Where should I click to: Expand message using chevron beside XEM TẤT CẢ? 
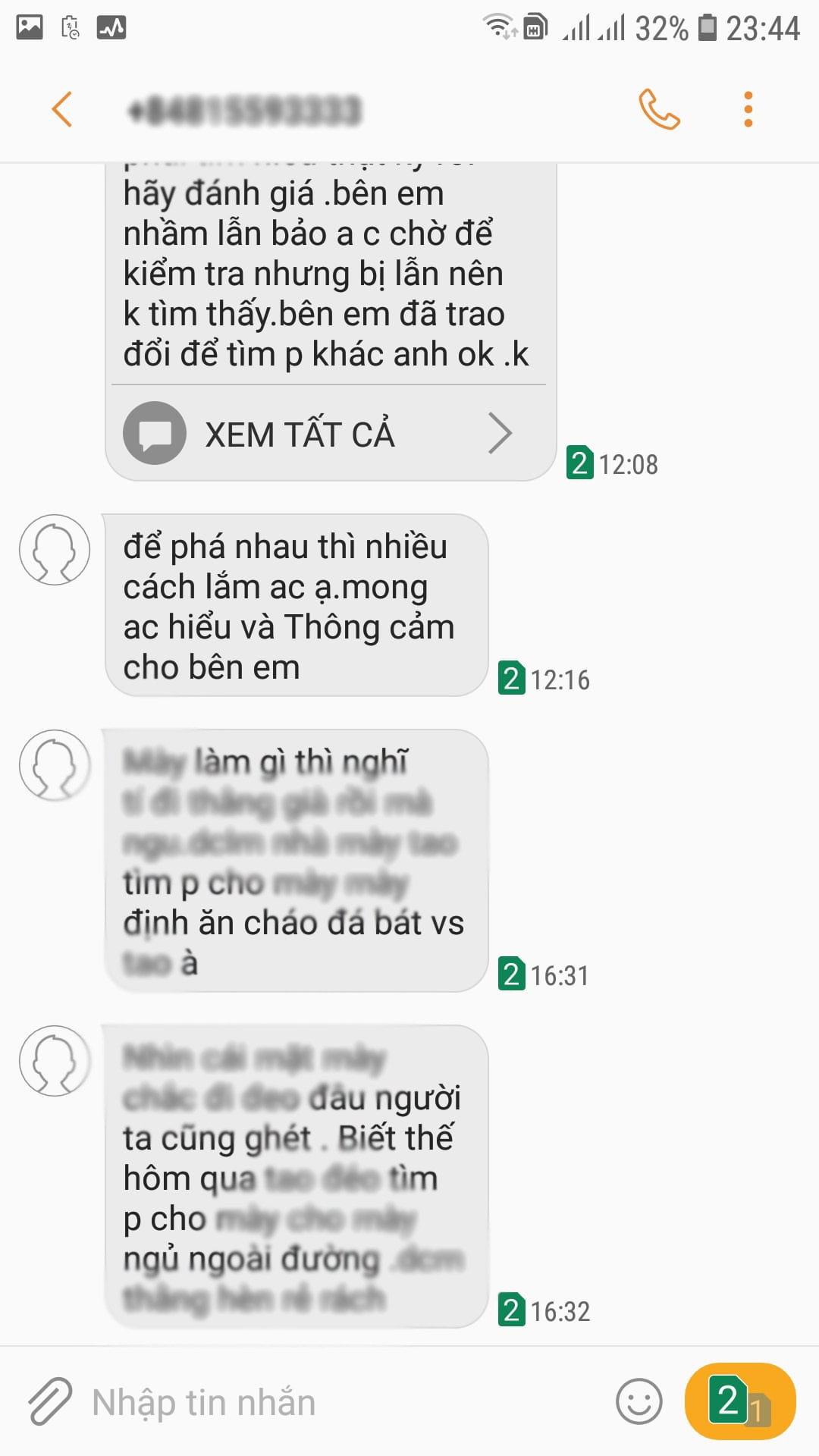500,434
